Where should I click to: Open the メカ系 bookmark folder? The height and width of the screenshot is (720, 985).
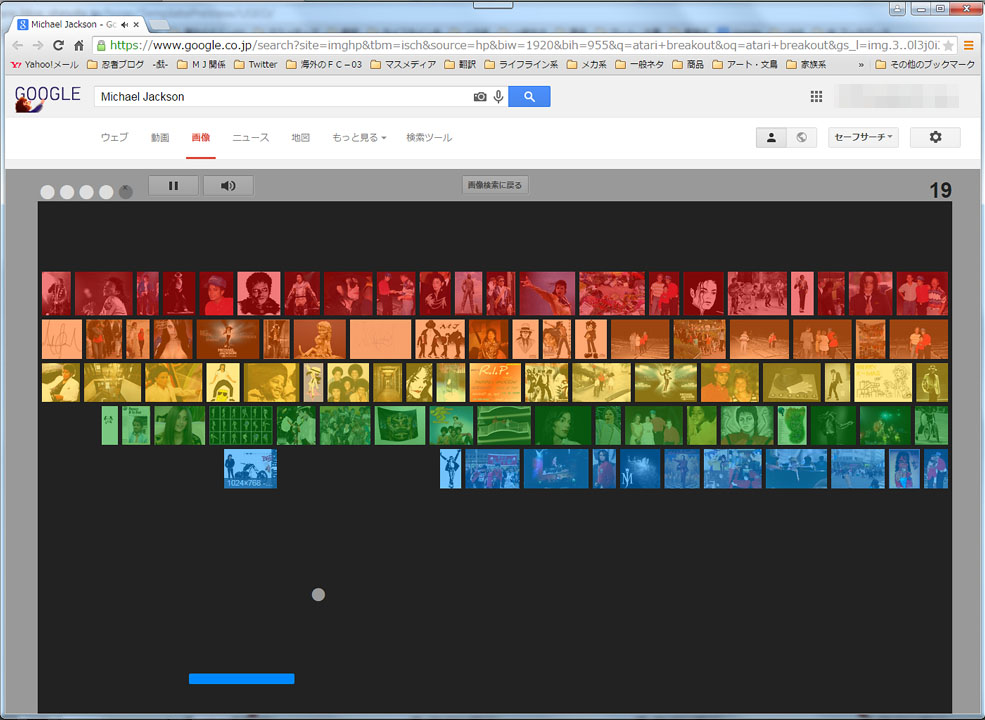click(x=587, y=64)
